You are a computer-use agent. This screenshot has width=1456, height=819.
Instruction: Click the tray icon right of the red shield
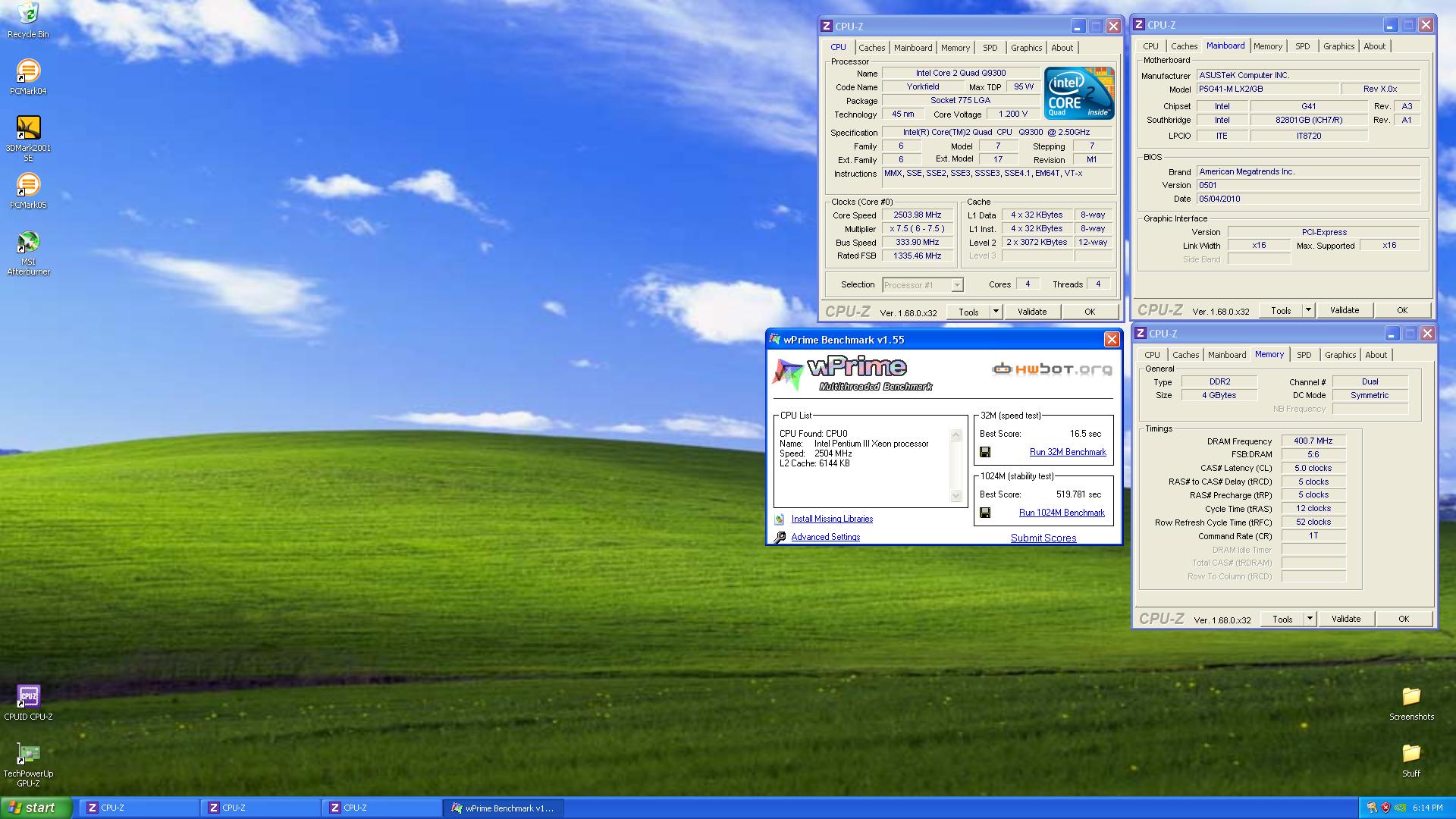pyautogui.click(x=1401, y=808)
